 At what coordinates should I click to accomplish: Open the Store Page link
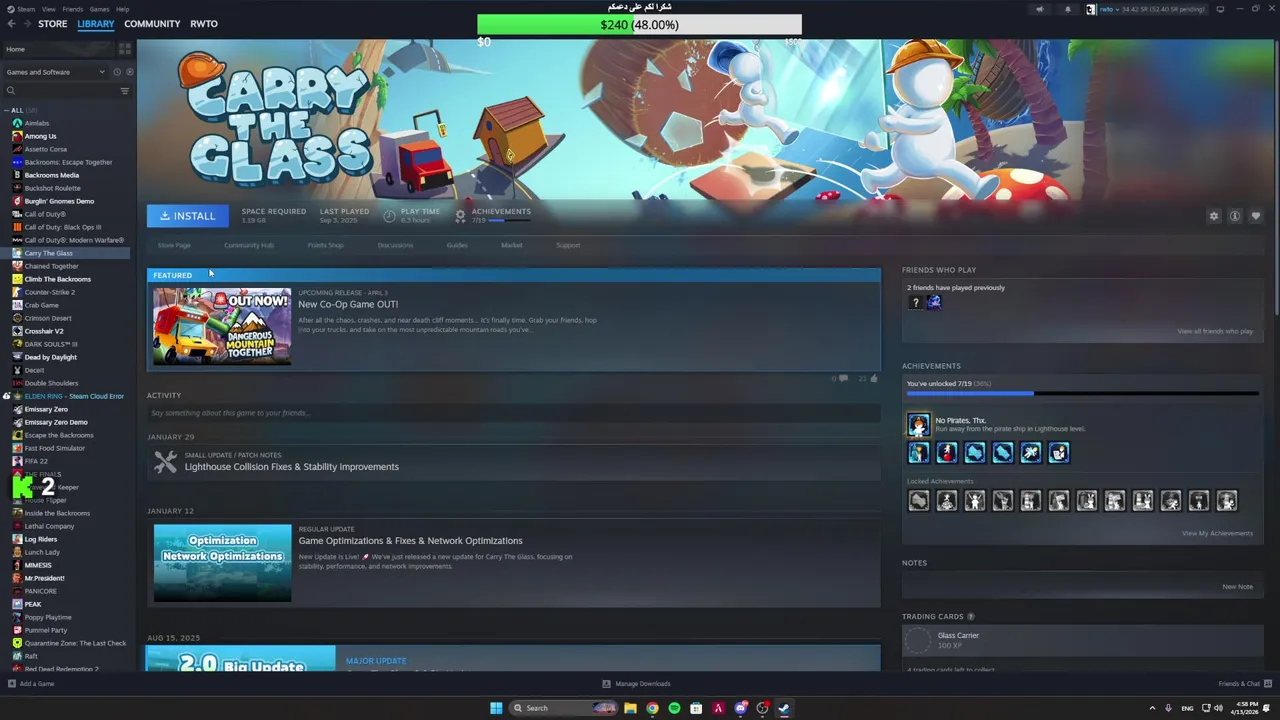coord(174,245)
